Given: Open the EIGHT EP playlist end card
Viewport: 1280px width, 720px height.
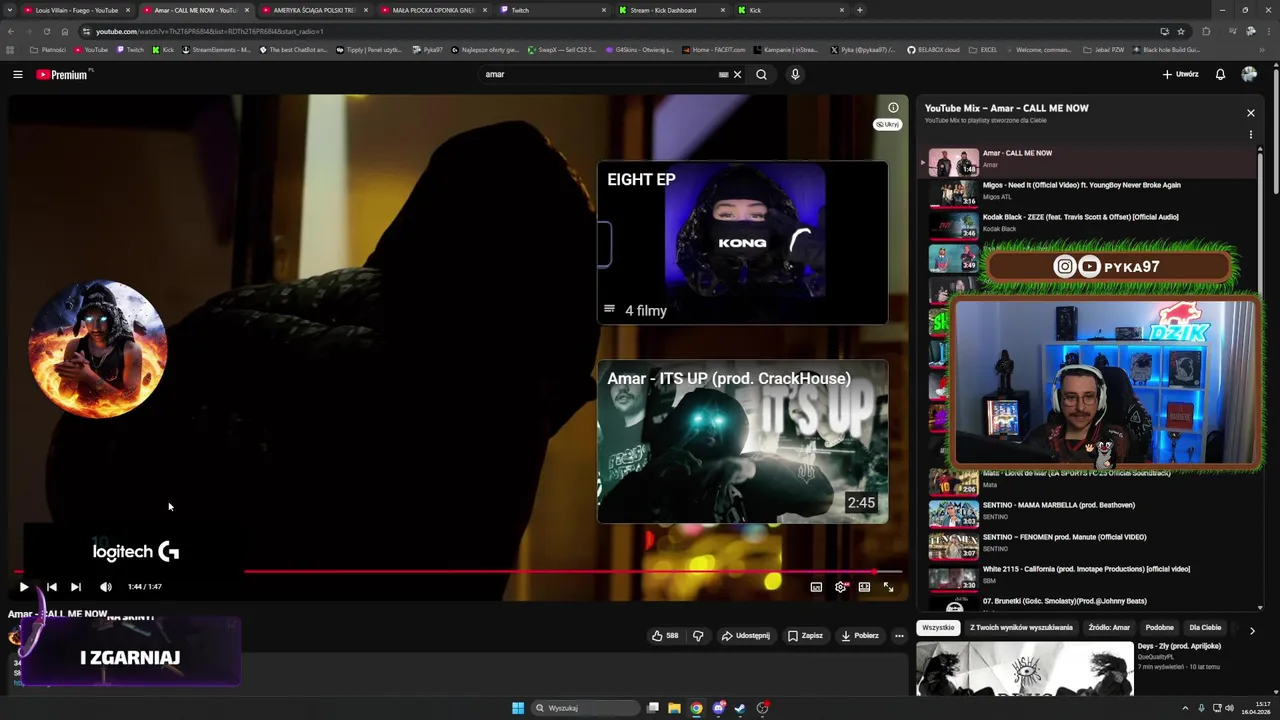Looking at the screenshot, I should coord(742,243).
